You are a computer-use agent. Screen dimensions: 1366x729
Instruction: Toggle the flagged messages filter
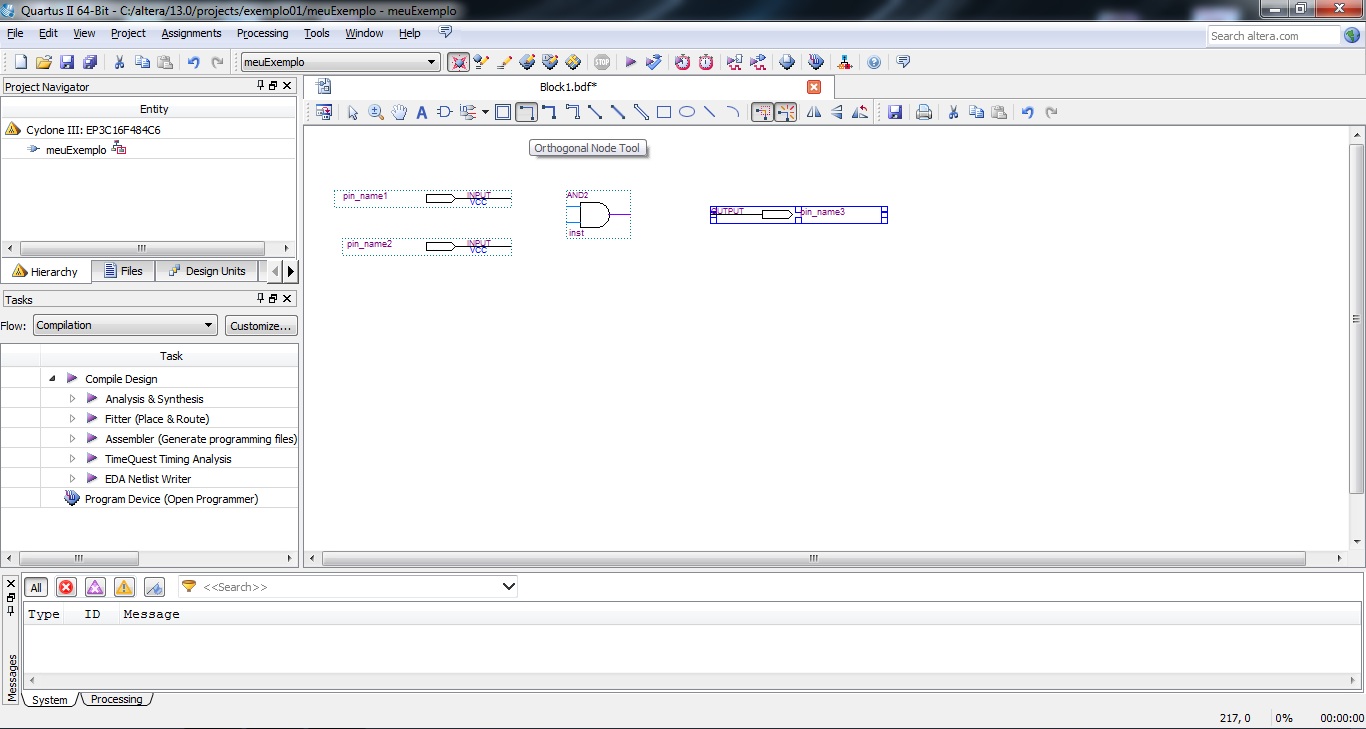pyautogui.click(x=154, y=587)
